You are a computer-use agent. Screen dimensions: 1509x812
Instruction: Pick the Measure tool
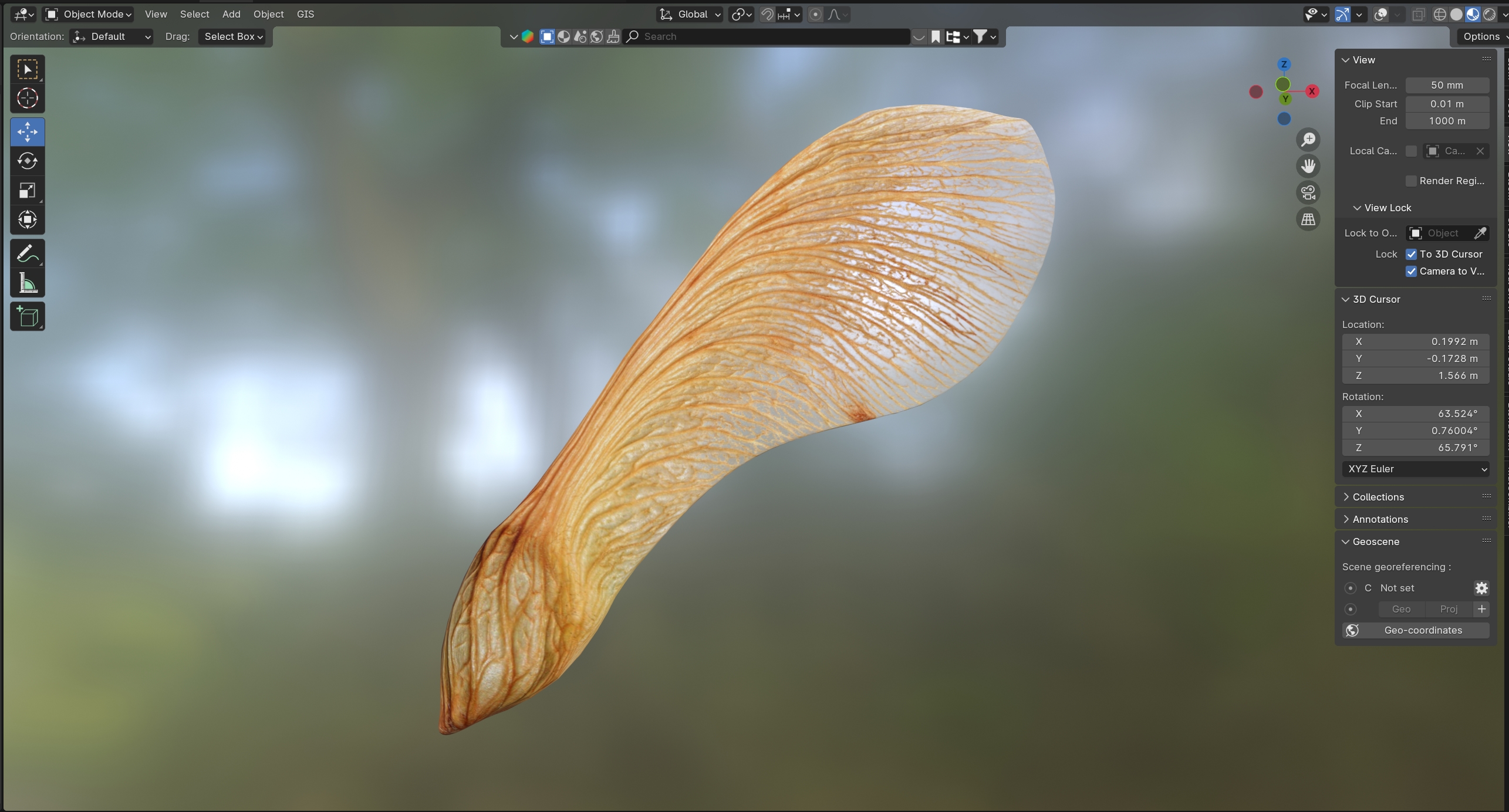(x=27, y=283)
